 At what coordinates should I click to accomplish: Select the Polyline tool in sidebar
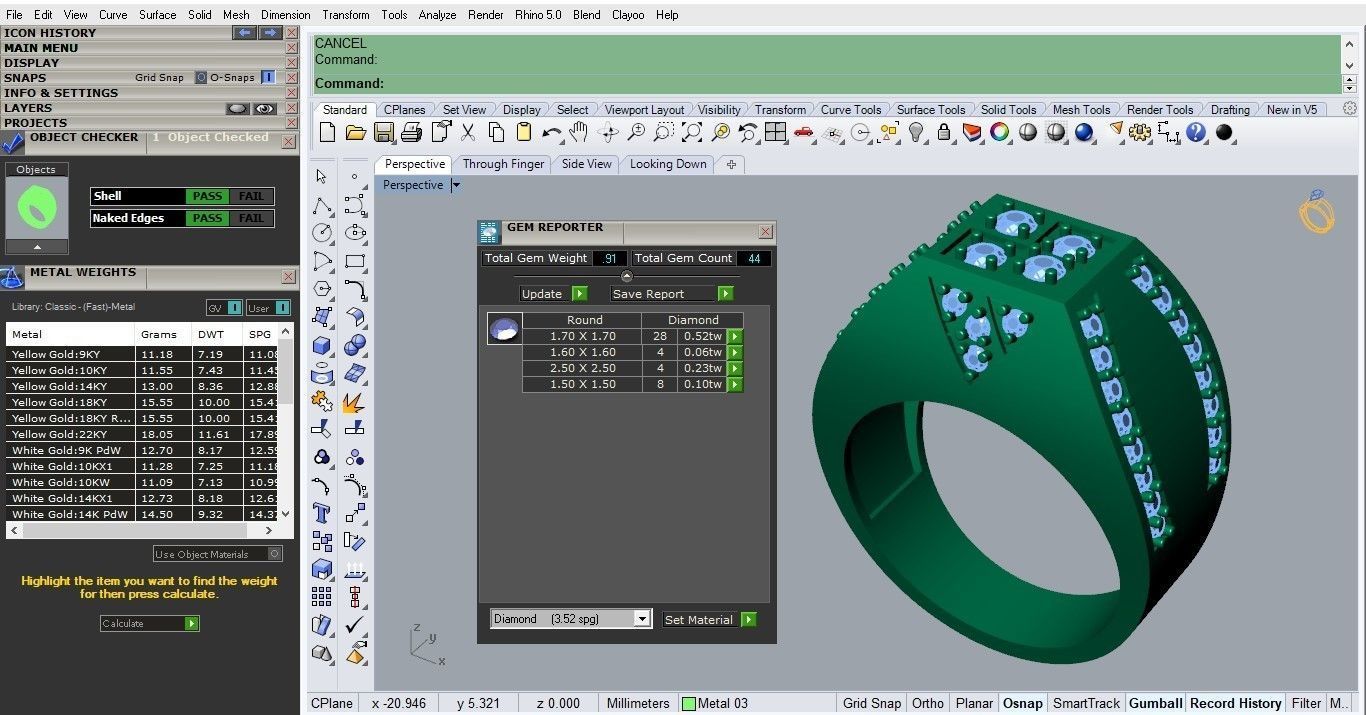coord(321,205)
